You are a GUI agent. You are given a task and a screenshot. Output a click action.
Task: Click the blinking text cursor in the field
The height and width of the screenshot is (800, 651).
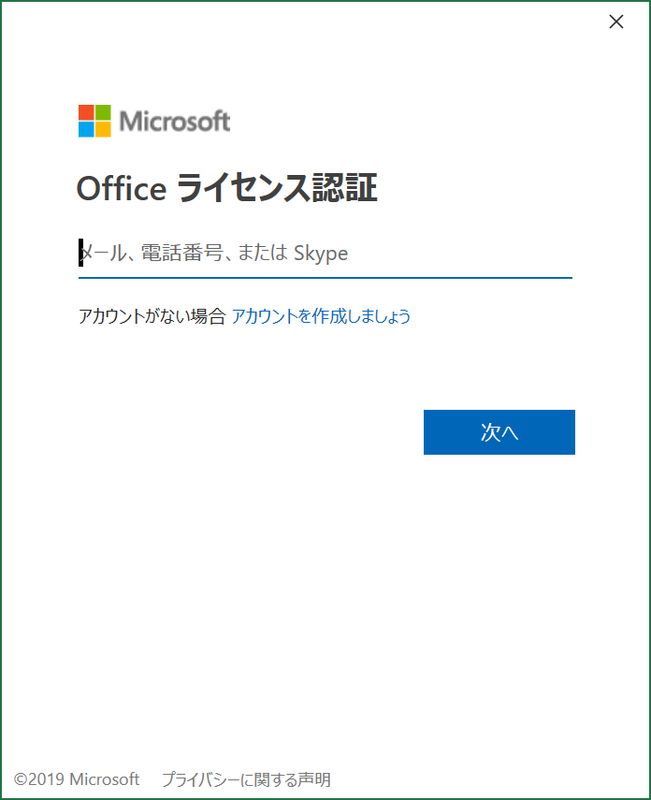point(80,253)
